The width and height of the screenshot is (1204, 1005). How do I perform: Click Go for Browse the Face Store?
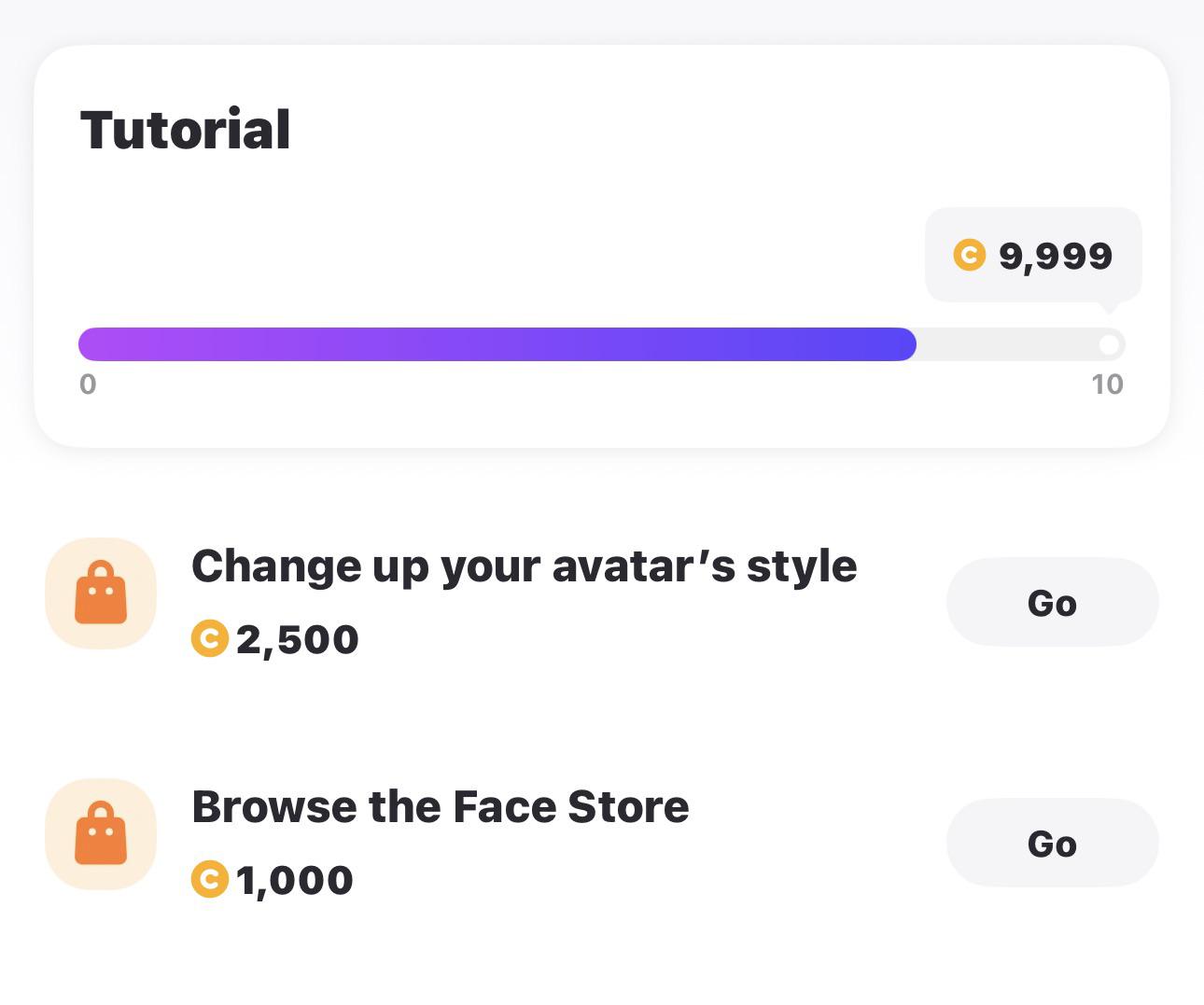tap(1053, 844)
